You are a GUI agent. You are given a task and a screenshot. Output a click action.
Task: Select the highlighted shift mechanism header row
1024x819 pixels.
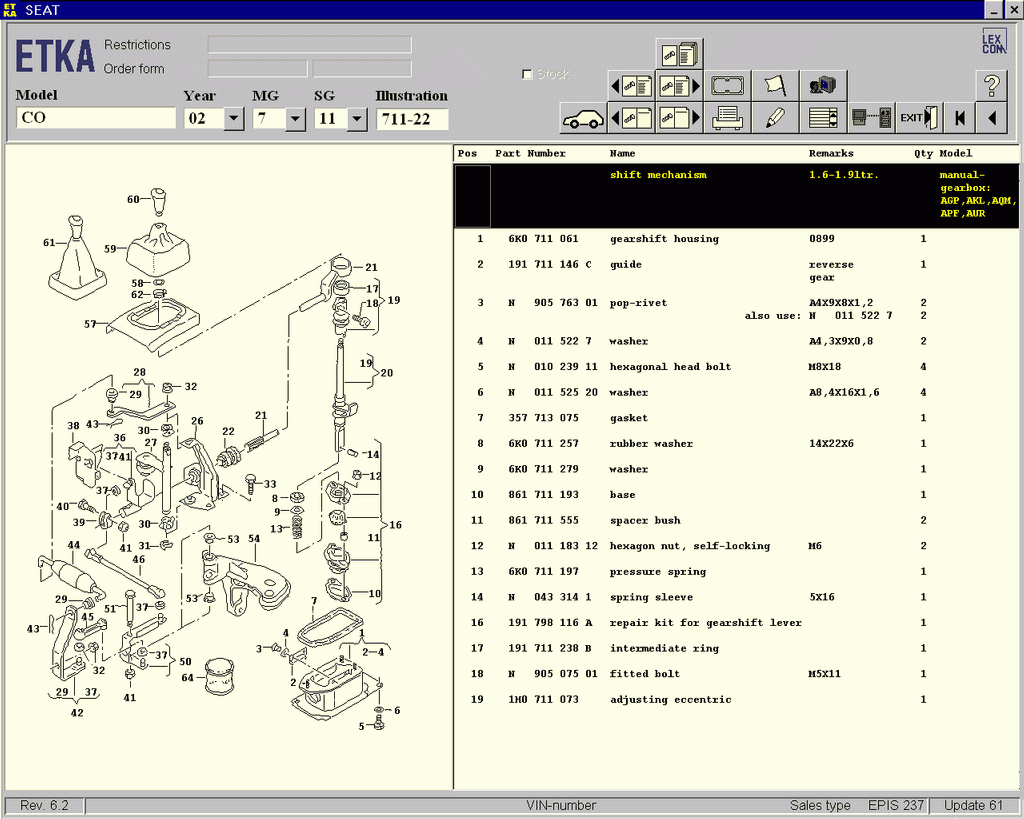coord(736,195)
